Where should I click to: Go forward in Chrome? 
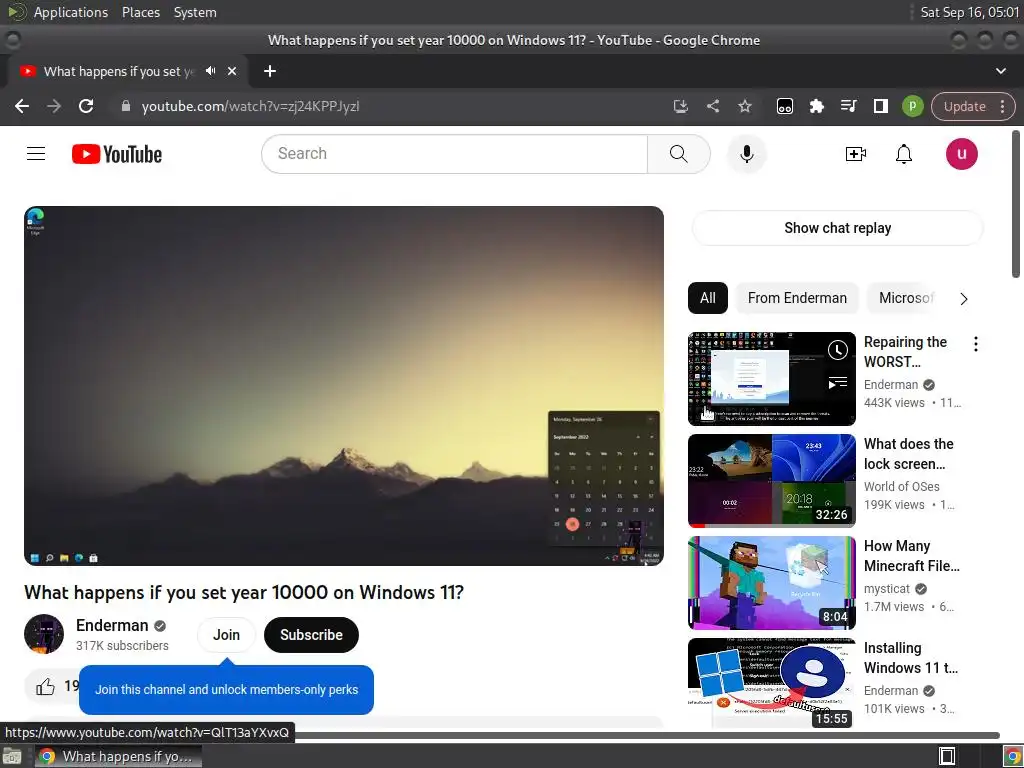click(x=54, y=106)
